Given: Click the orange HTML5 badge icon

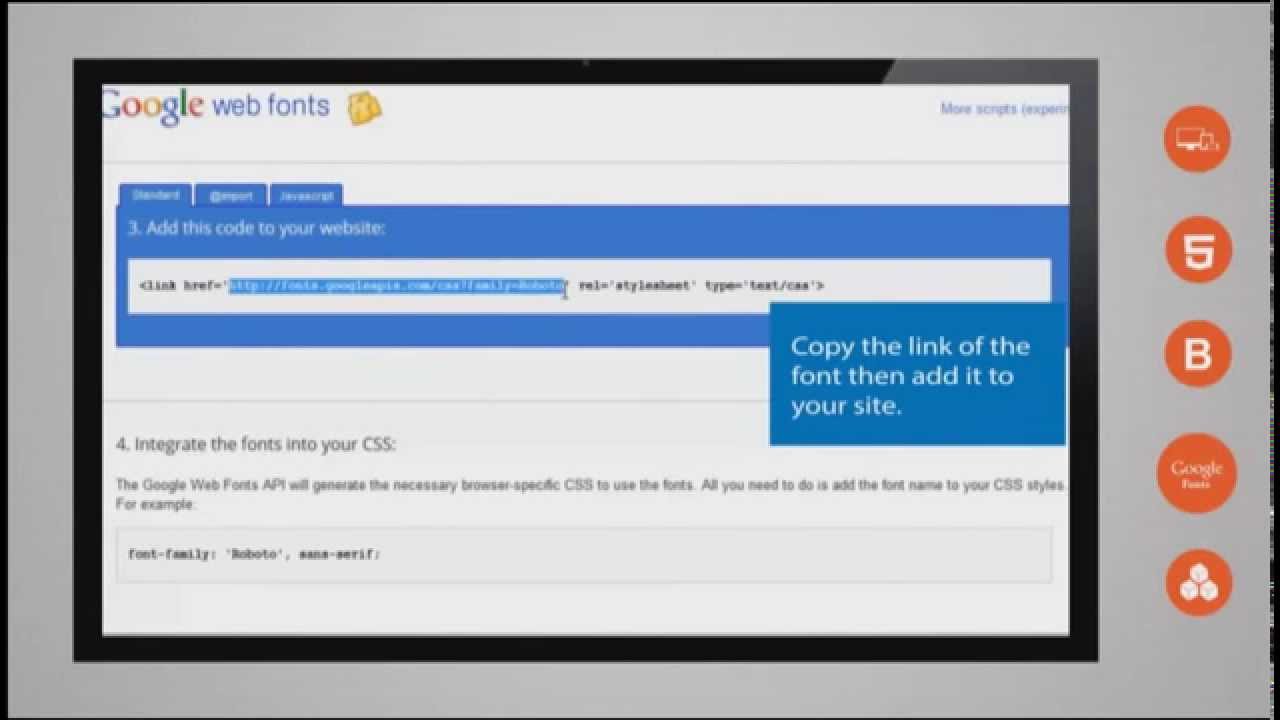Looking at the screenshot, I should click(1197, 249).
